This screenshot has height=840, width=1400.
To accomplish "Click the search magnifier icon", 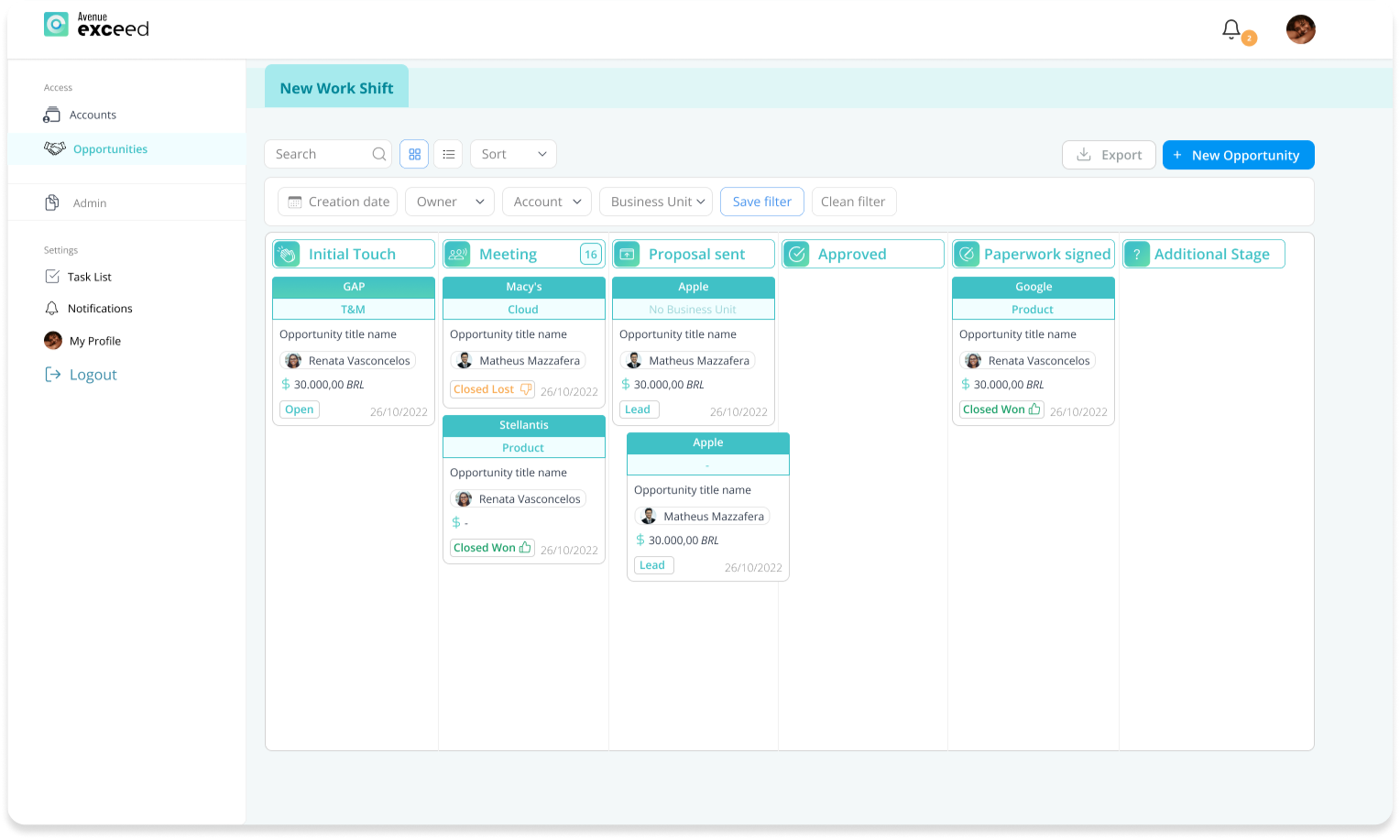I will click(x=378, y=154).
